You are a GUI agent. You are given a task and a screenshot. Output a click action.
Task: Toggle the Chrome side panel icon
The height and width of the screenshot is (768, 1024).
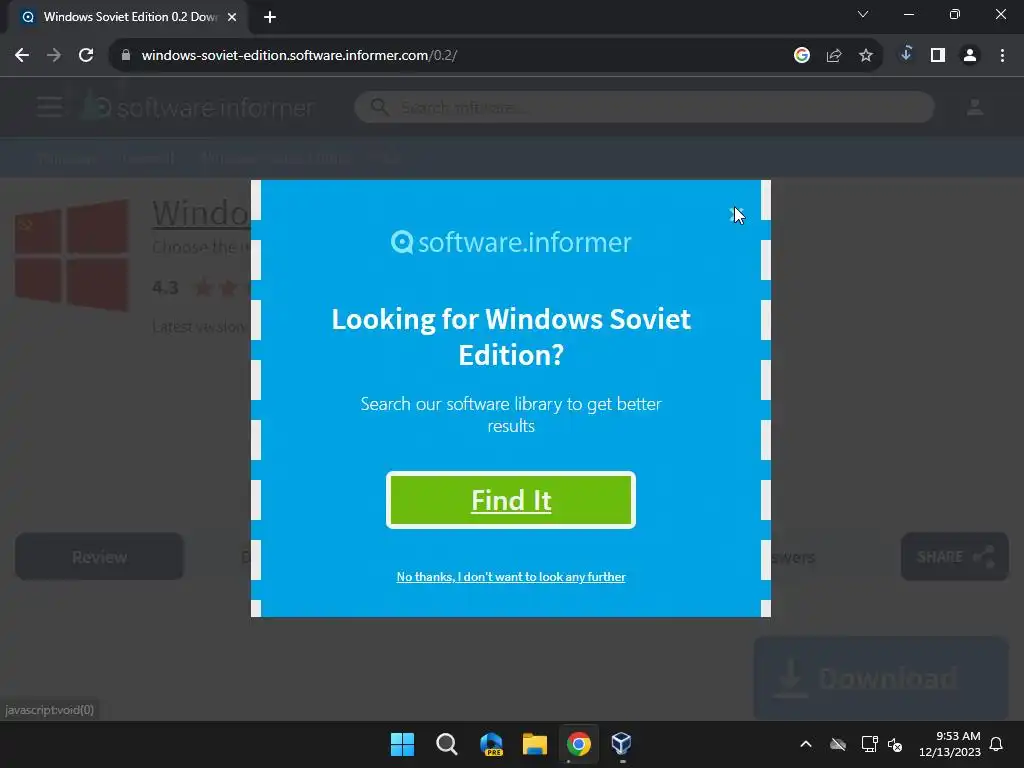pos(938,56)
